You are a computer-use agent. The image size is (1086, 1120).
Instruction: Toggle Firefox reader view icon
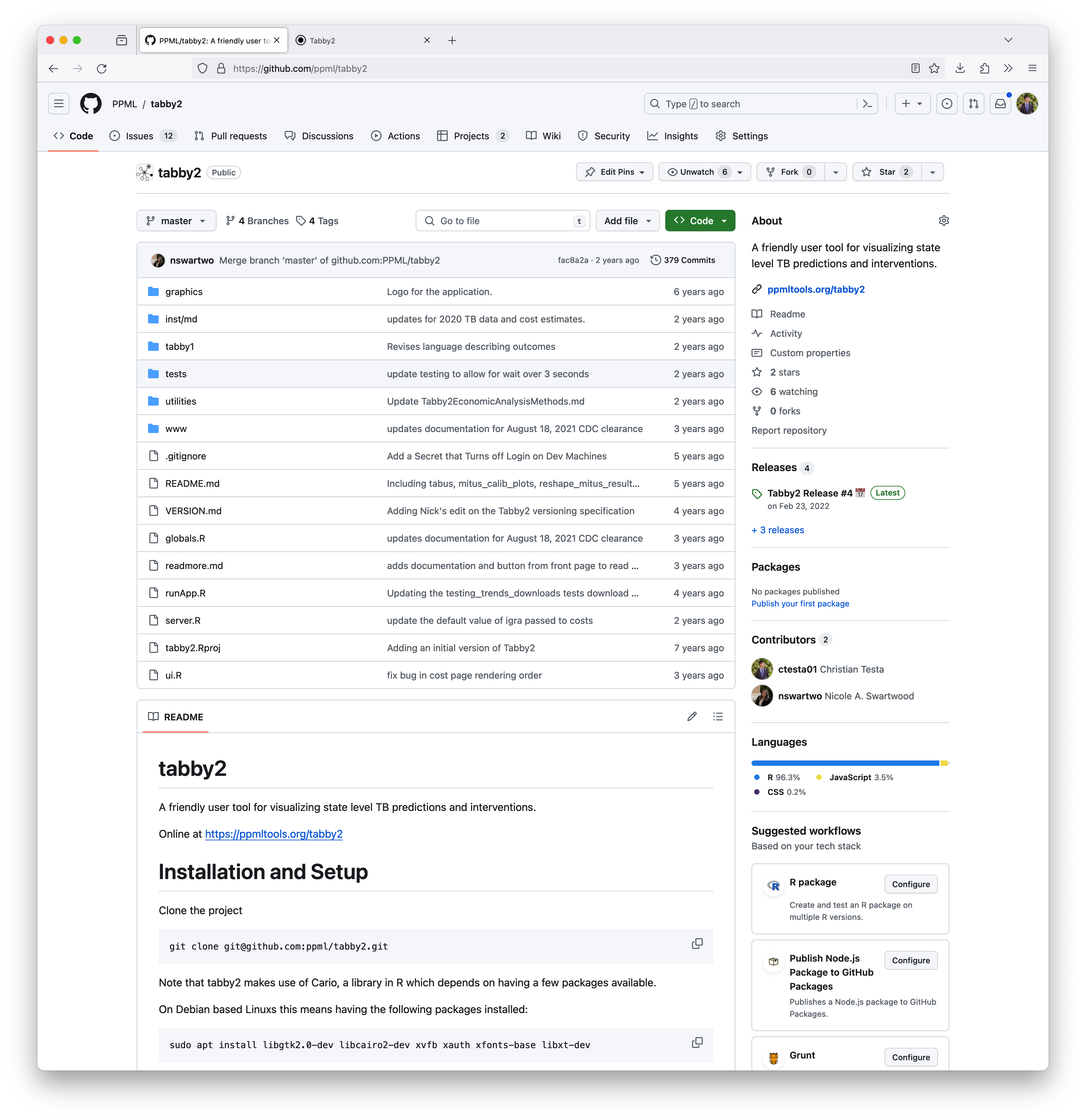[x=915, y=68]
